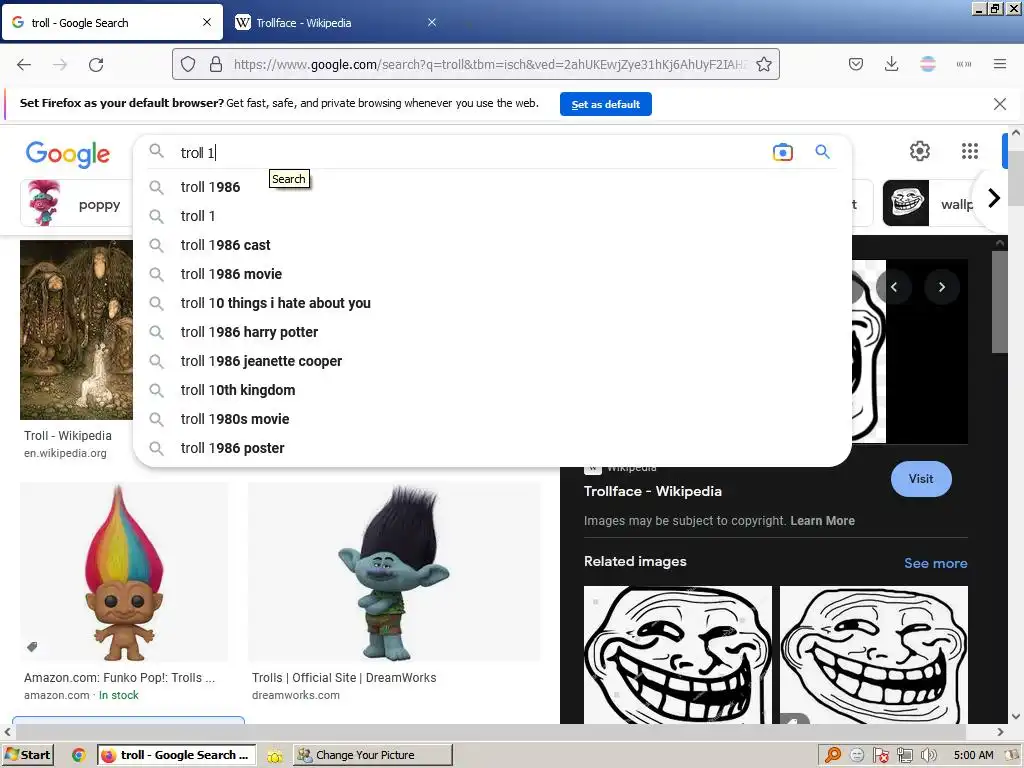Close the troll - Google Search tab
Viewport: 1024px width, 768px height.
tap(207, 22)
